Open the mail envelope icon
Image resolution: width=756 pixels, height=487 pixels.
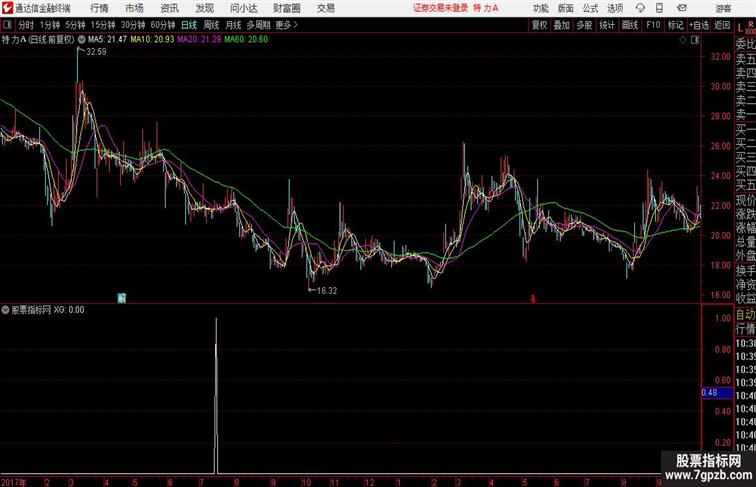coord(682,8)
